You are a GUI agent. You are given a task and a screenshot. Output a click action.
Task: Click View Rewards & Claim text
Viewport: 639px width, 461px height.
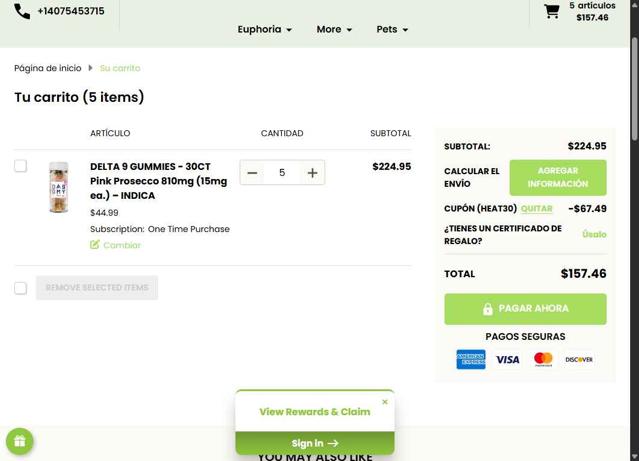click(315, 412)
